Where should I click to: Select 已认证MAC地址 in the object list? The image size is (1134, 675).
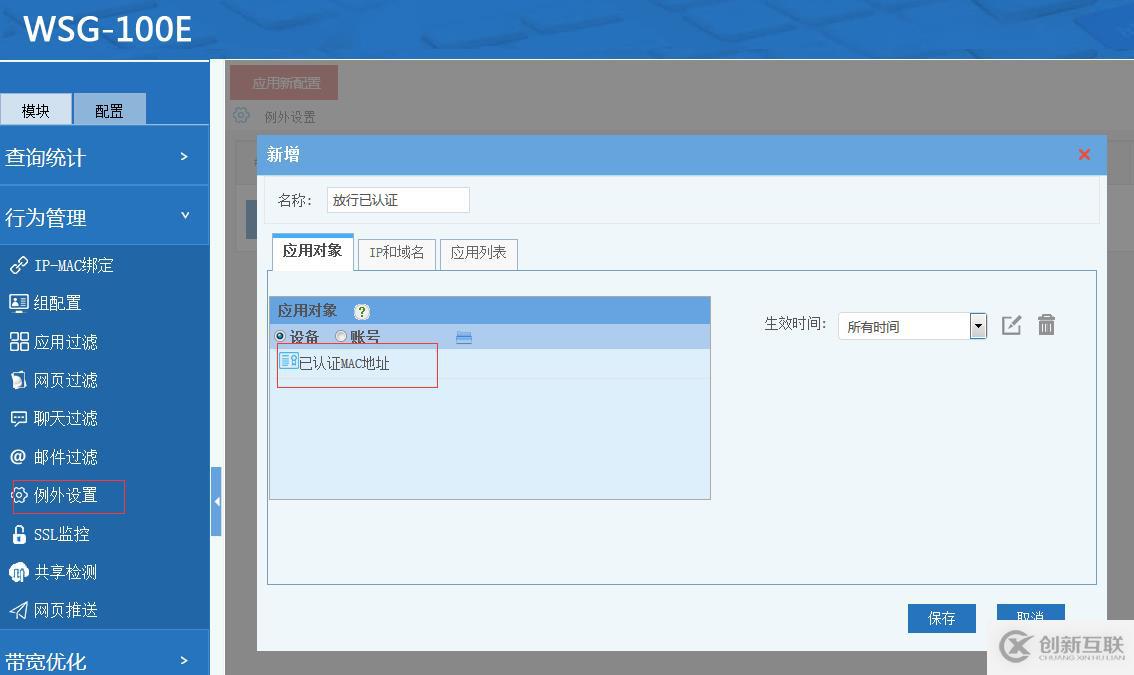coord(344,363)
